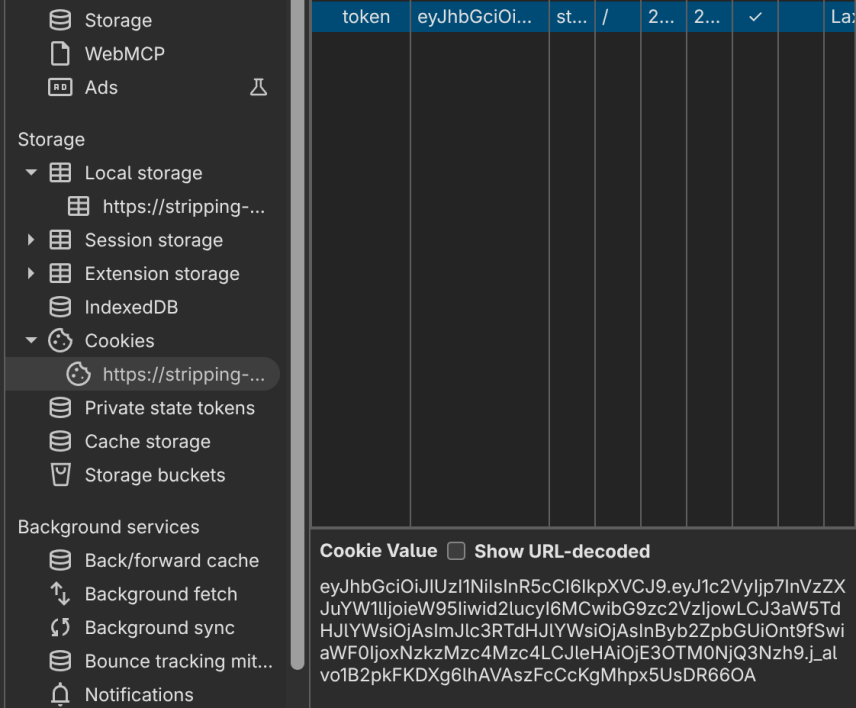Screen dimensions: 856x708
Task: Click the Private state tokens icon
Action: (60, 408)
